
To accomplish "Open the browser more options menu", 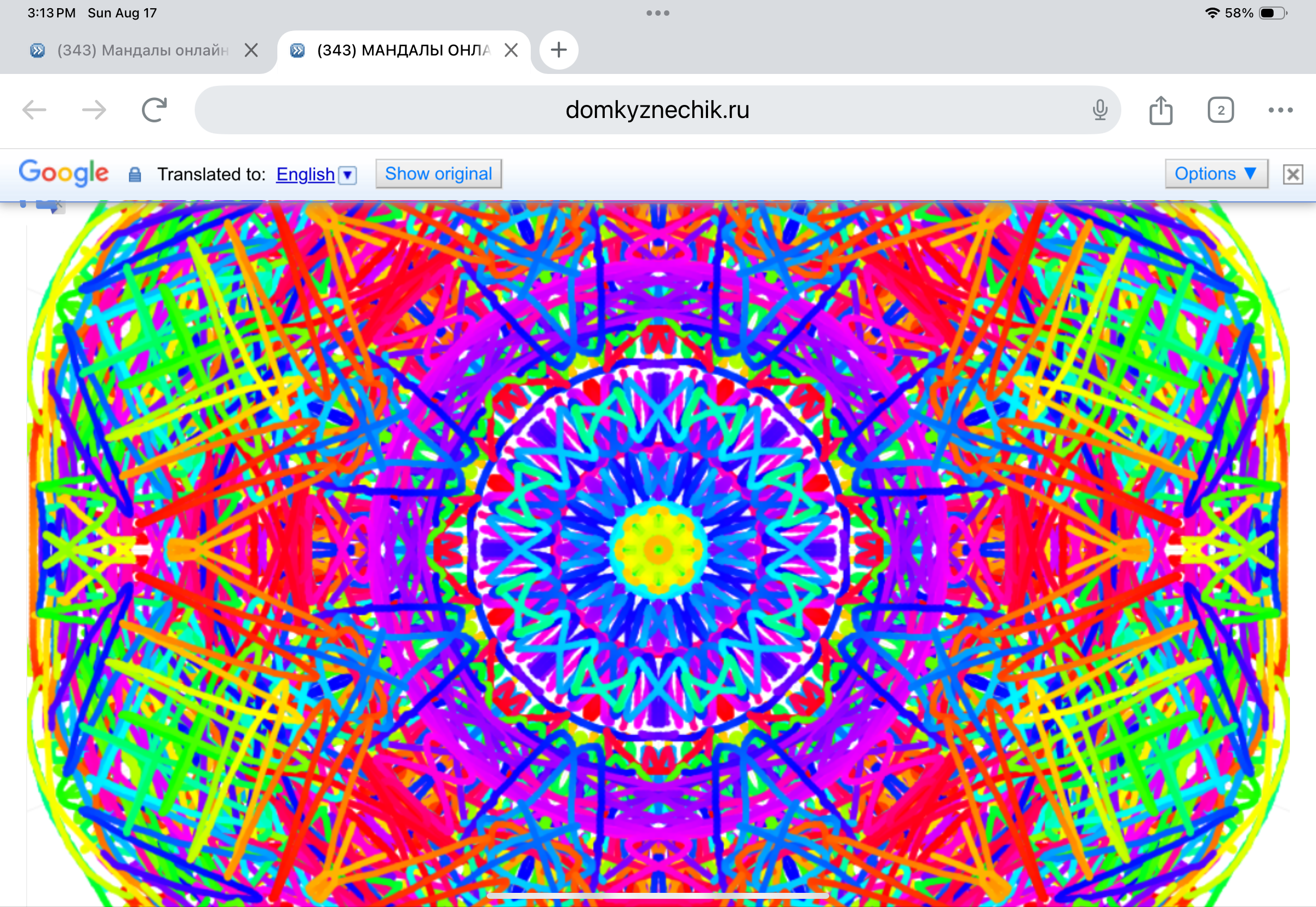I will pyautogui.click(x=1280, y=110).
